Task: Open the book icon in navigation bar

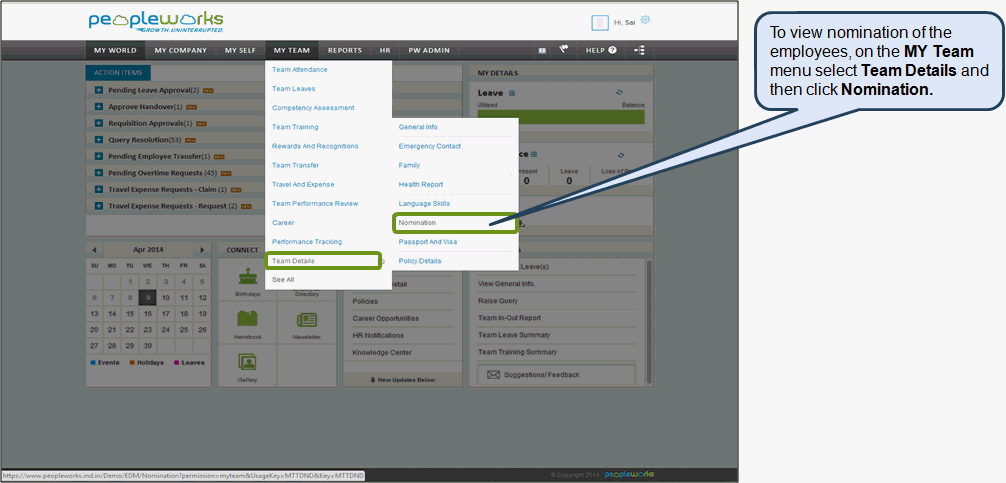Action: 542,51
